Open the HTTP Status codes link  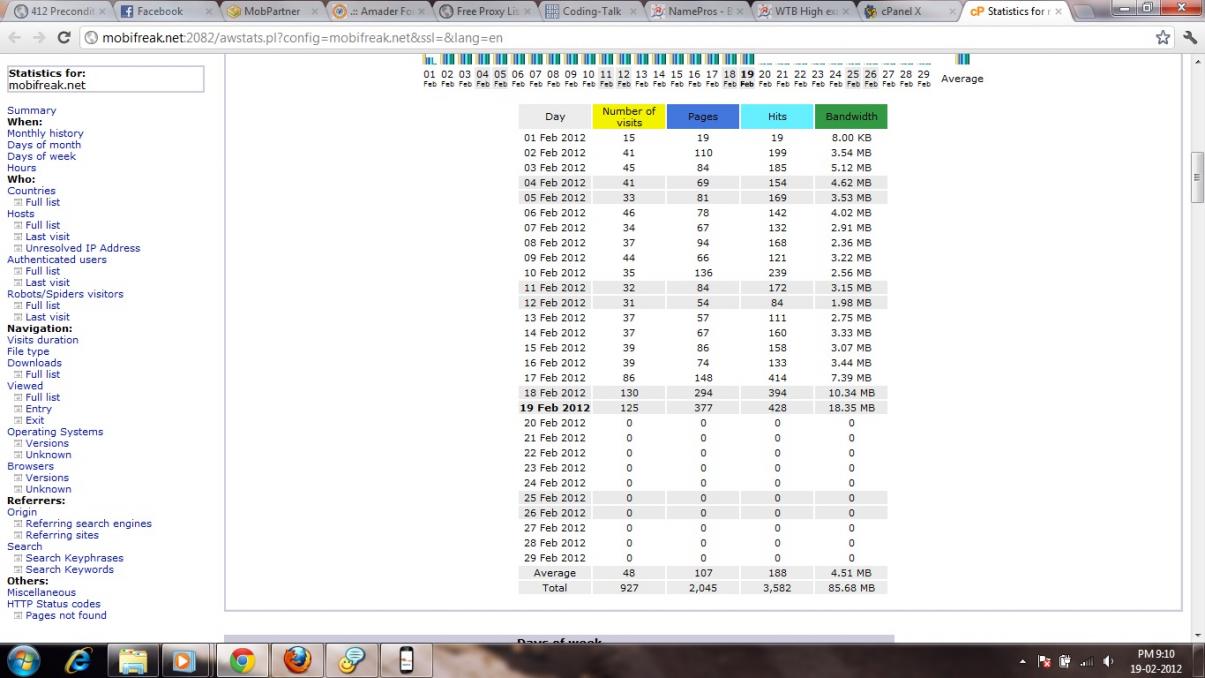coord(54,605)
